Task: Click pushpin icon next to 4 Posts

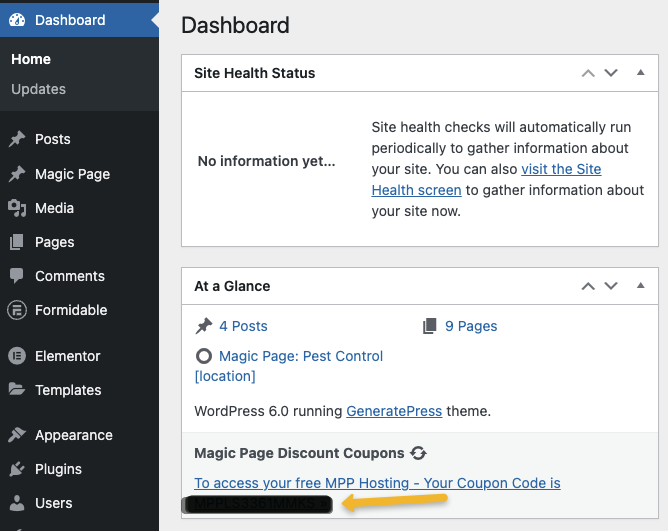Action: [x=204, y=326]
